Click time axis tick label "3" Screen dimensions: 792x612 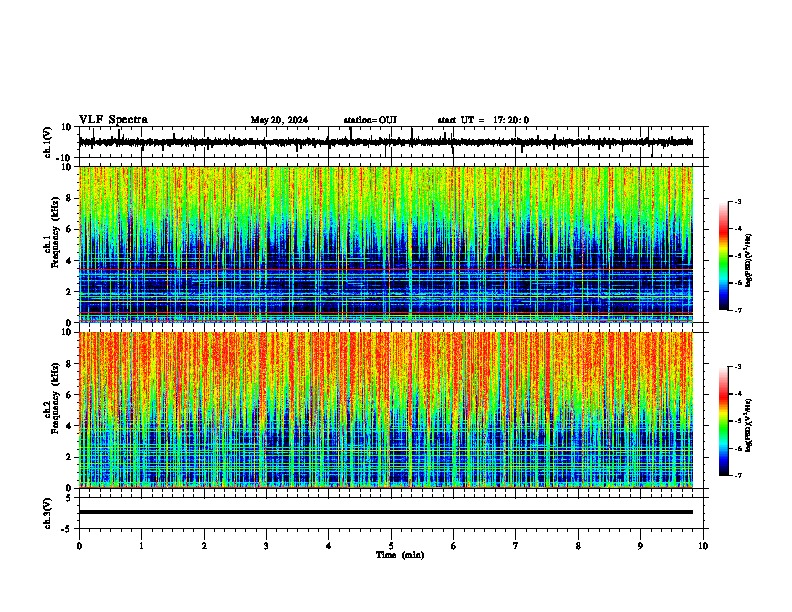tap(266, 546)
